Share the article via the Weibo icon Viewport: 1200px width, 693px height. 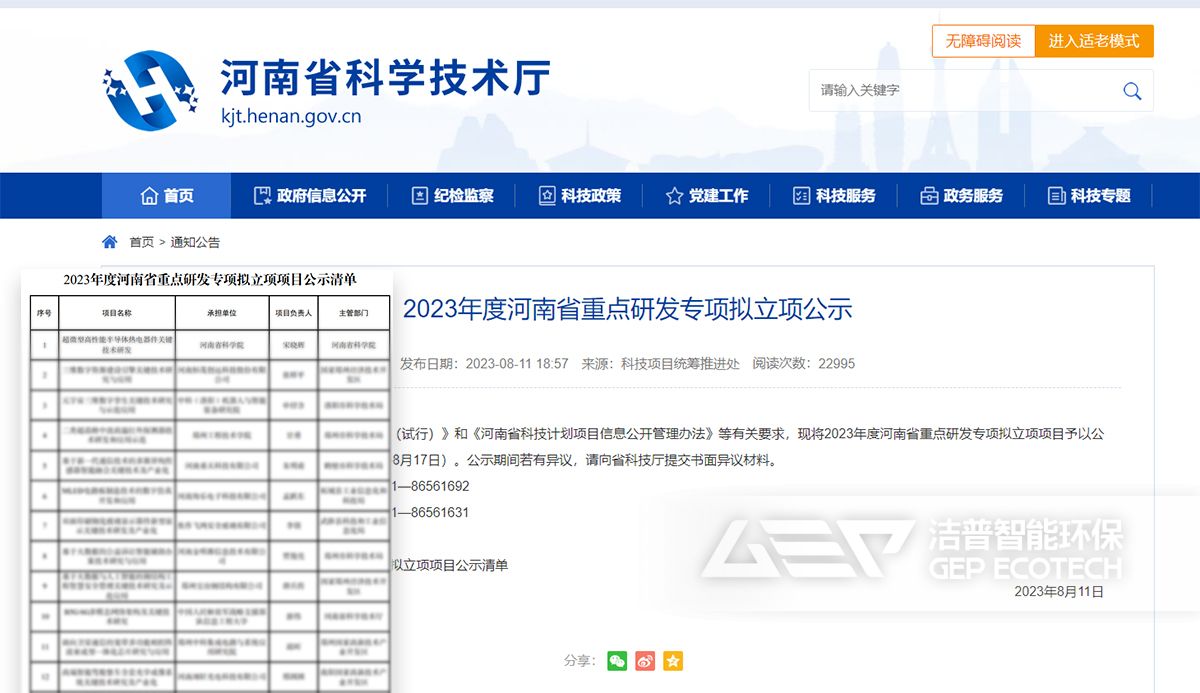[645, 661]
